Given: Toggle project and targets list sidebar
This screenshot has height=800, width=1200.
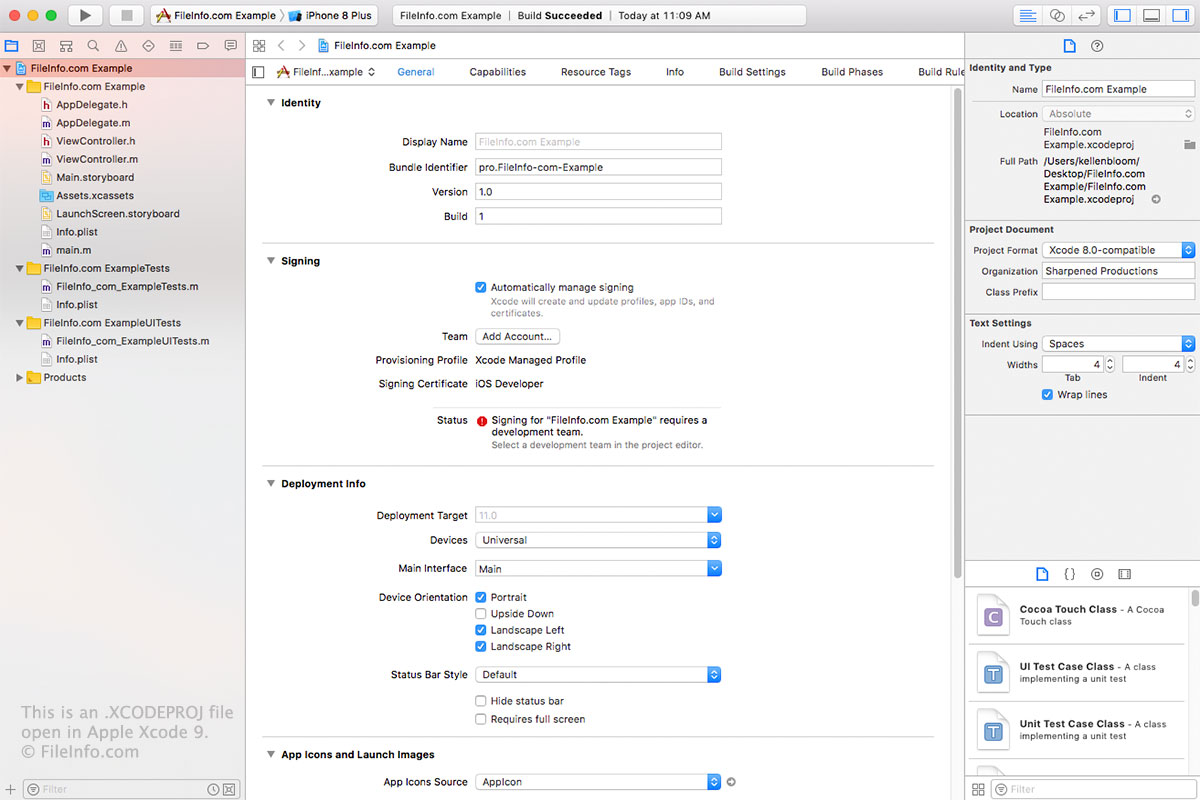Looking at the screenshot, I should (x=259, y=72).
